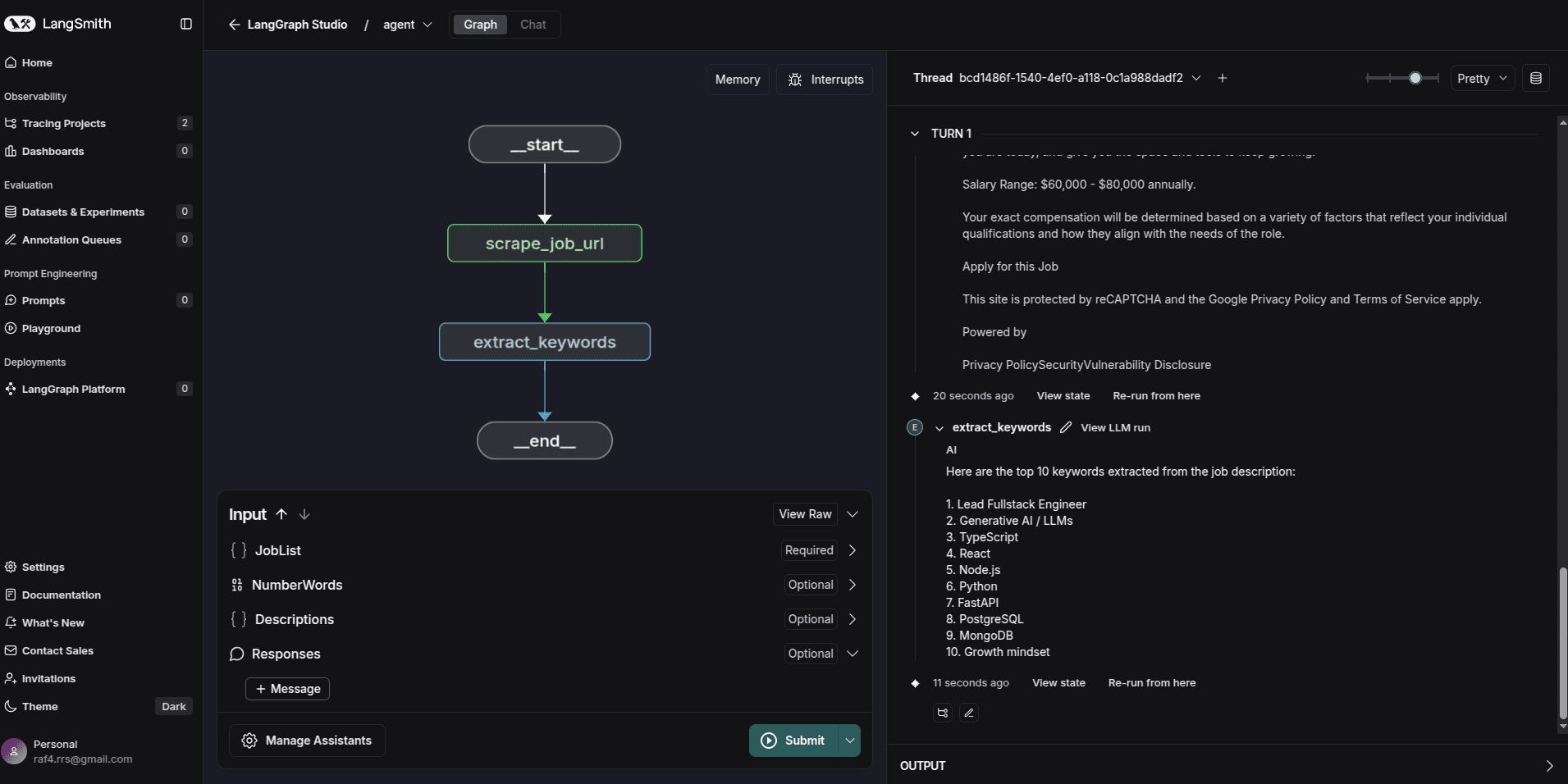
Task: Collapse the sidebar with the panel icon
Action: click(x=185, y=24)
